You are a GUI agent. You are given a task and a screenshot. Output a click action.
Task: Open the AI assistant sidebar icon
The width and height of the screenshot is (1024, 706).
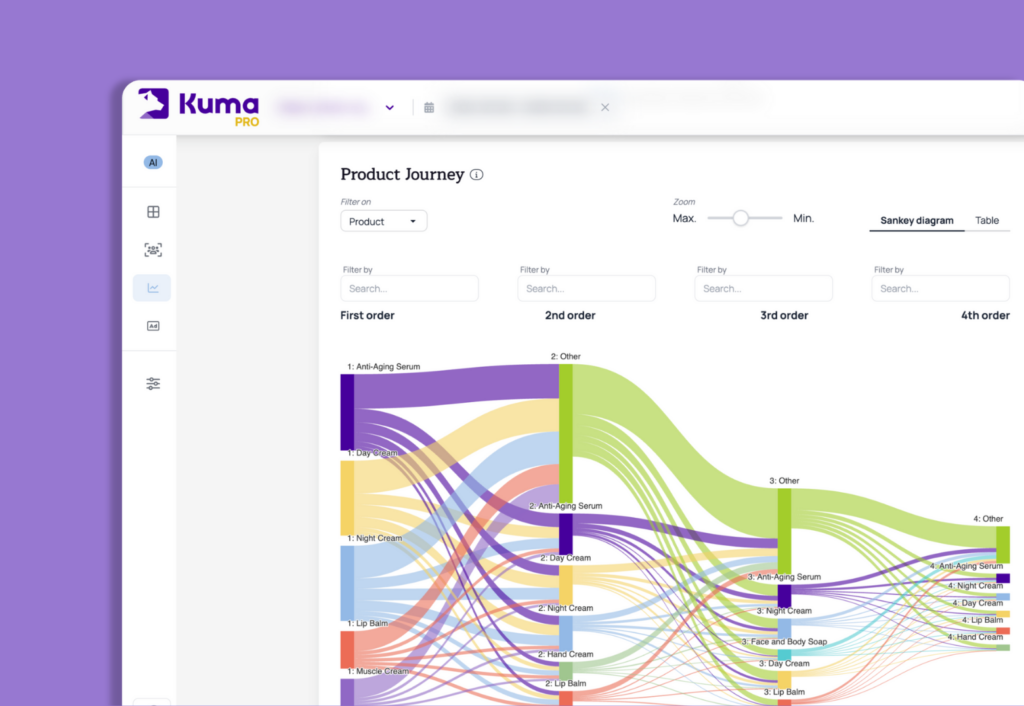pyautogui.click(x=153, y=163)
